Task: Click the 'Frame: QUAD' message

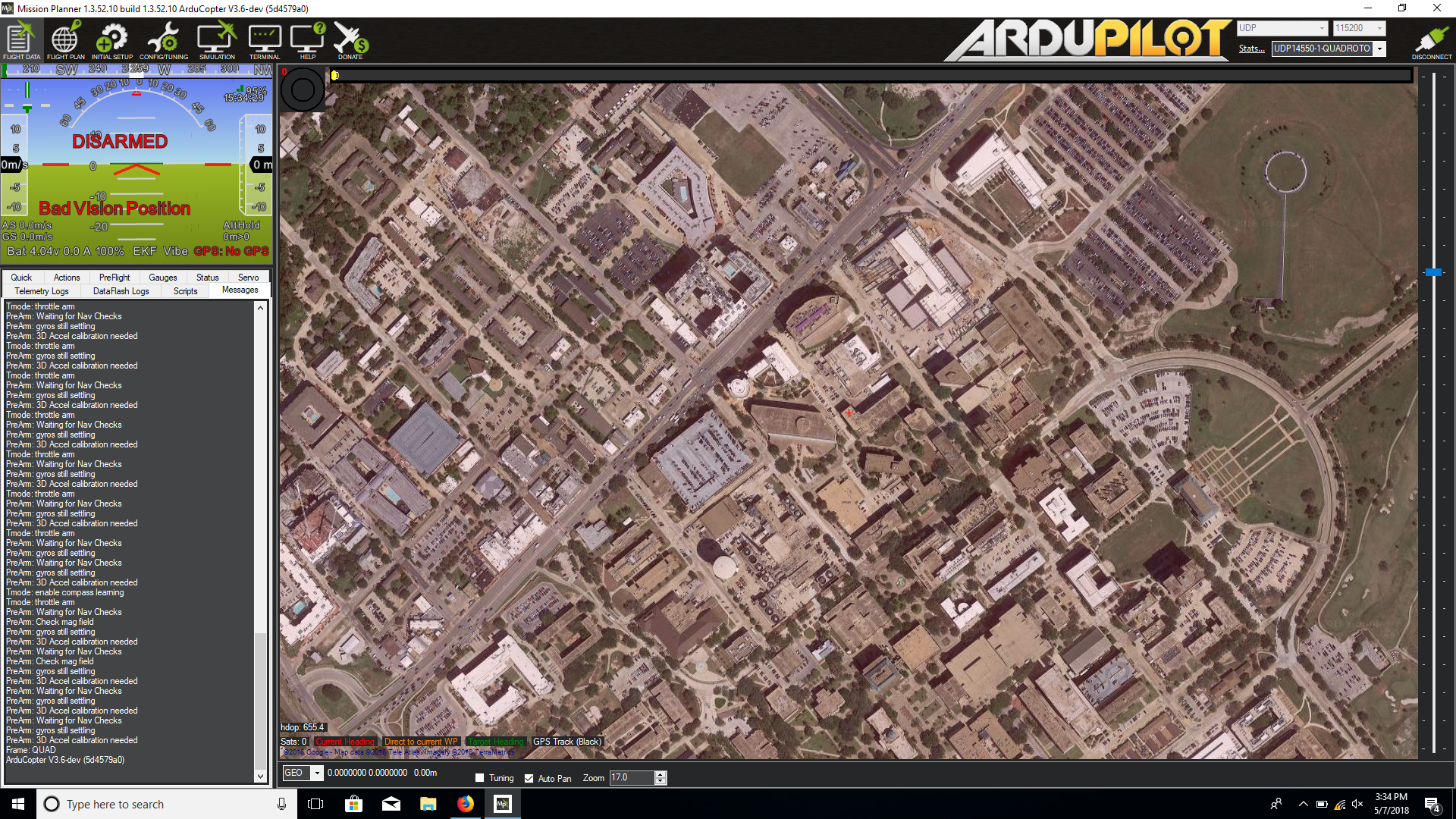Action: 31,750
